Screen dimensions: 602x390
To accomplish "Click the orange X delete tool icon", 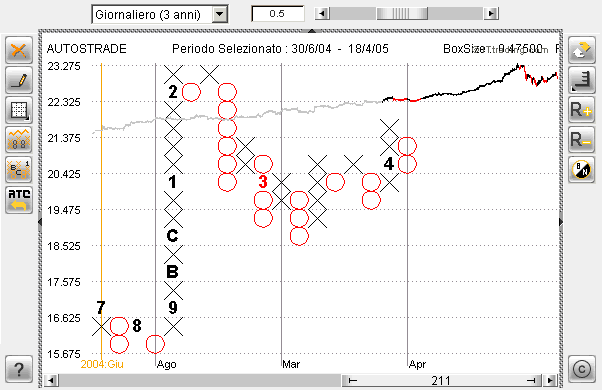I will point(19,50).
